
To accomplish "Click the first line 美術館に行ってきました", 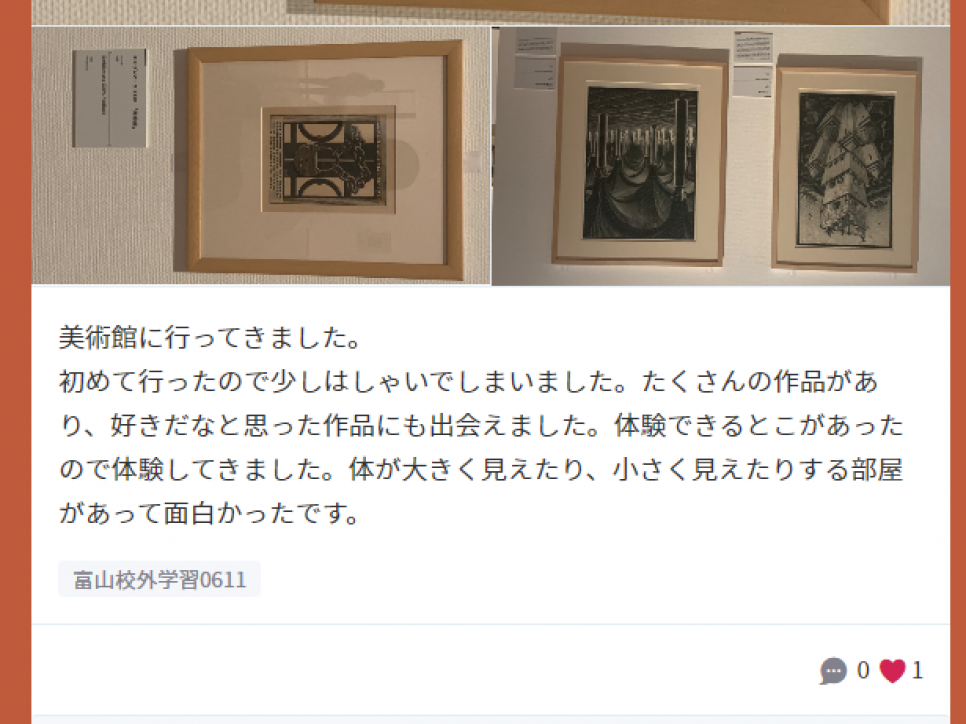I will (x=209, y=338).
